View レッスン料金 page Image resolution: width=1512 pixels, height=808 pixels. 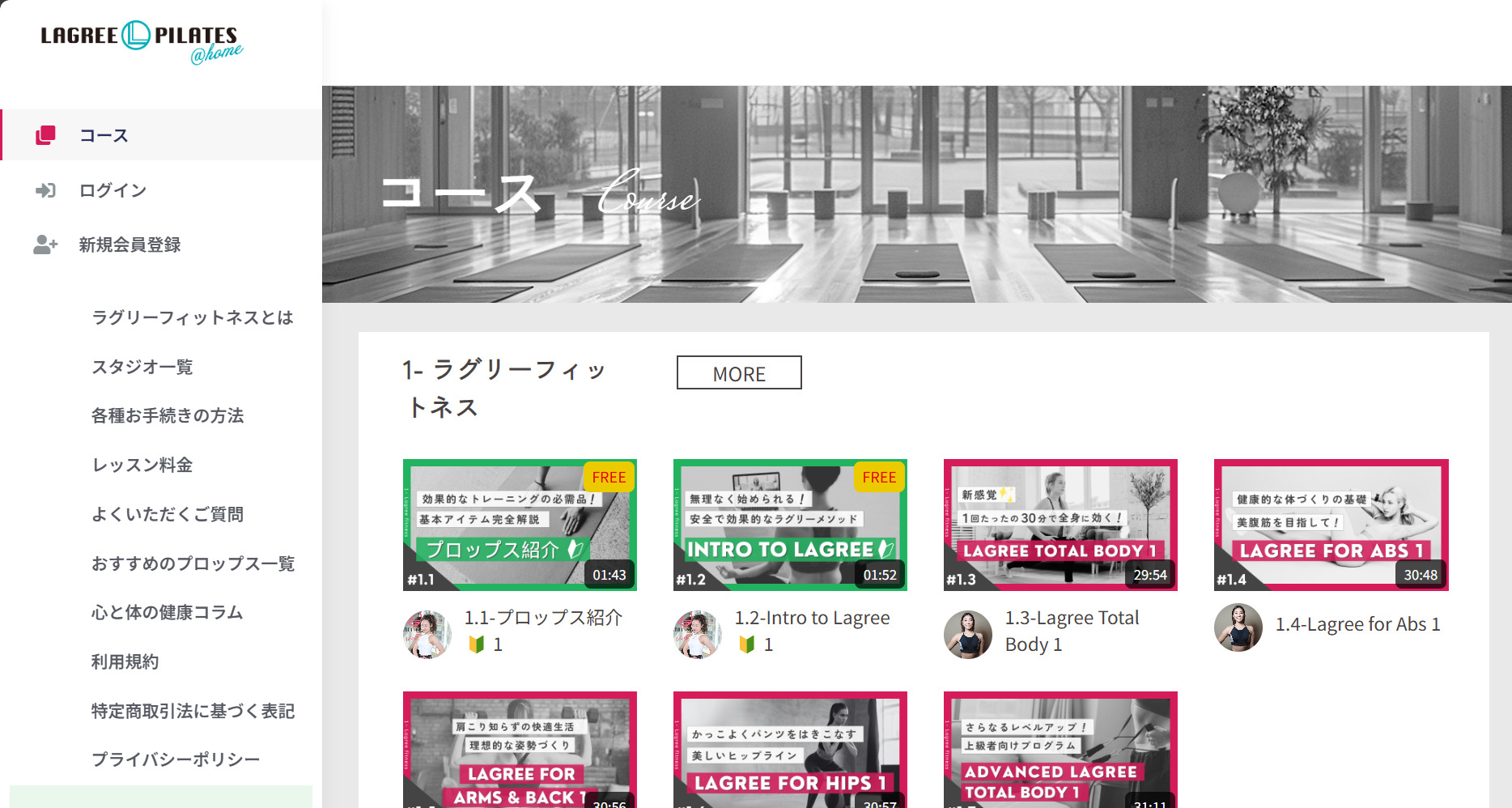(142, 465)
